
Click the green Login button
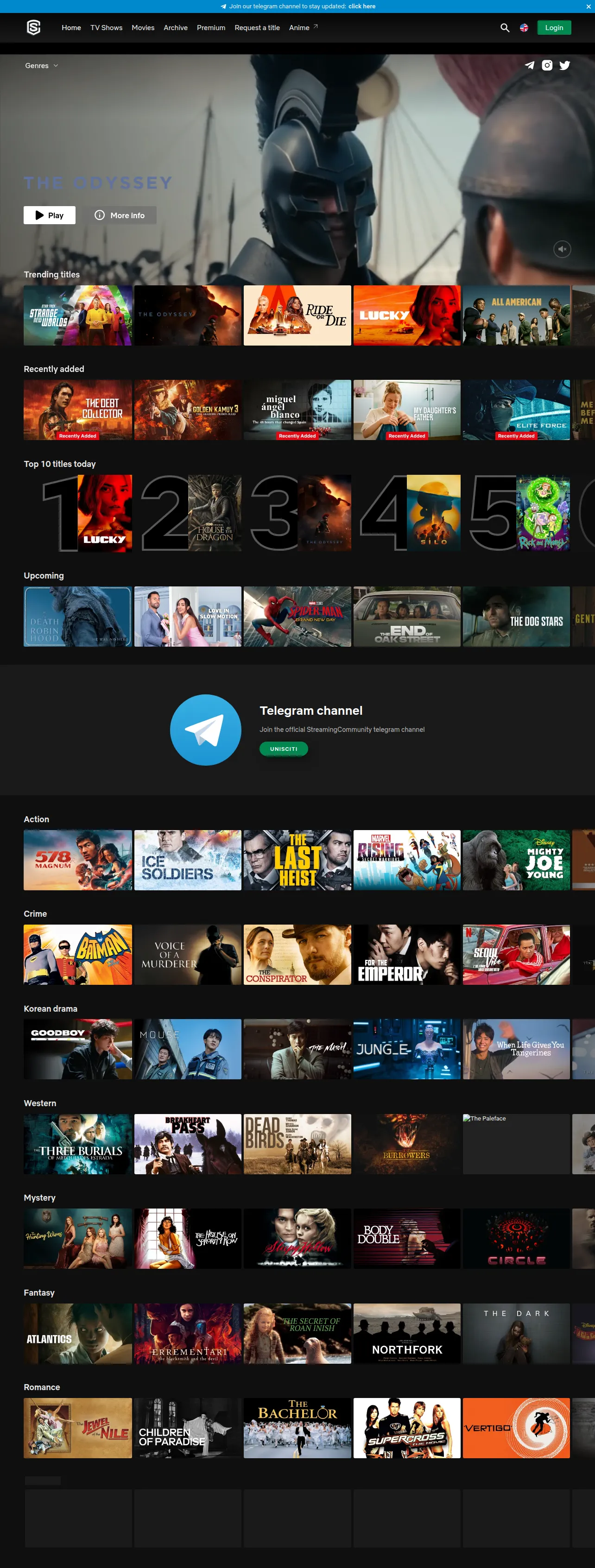coord(554,28)
